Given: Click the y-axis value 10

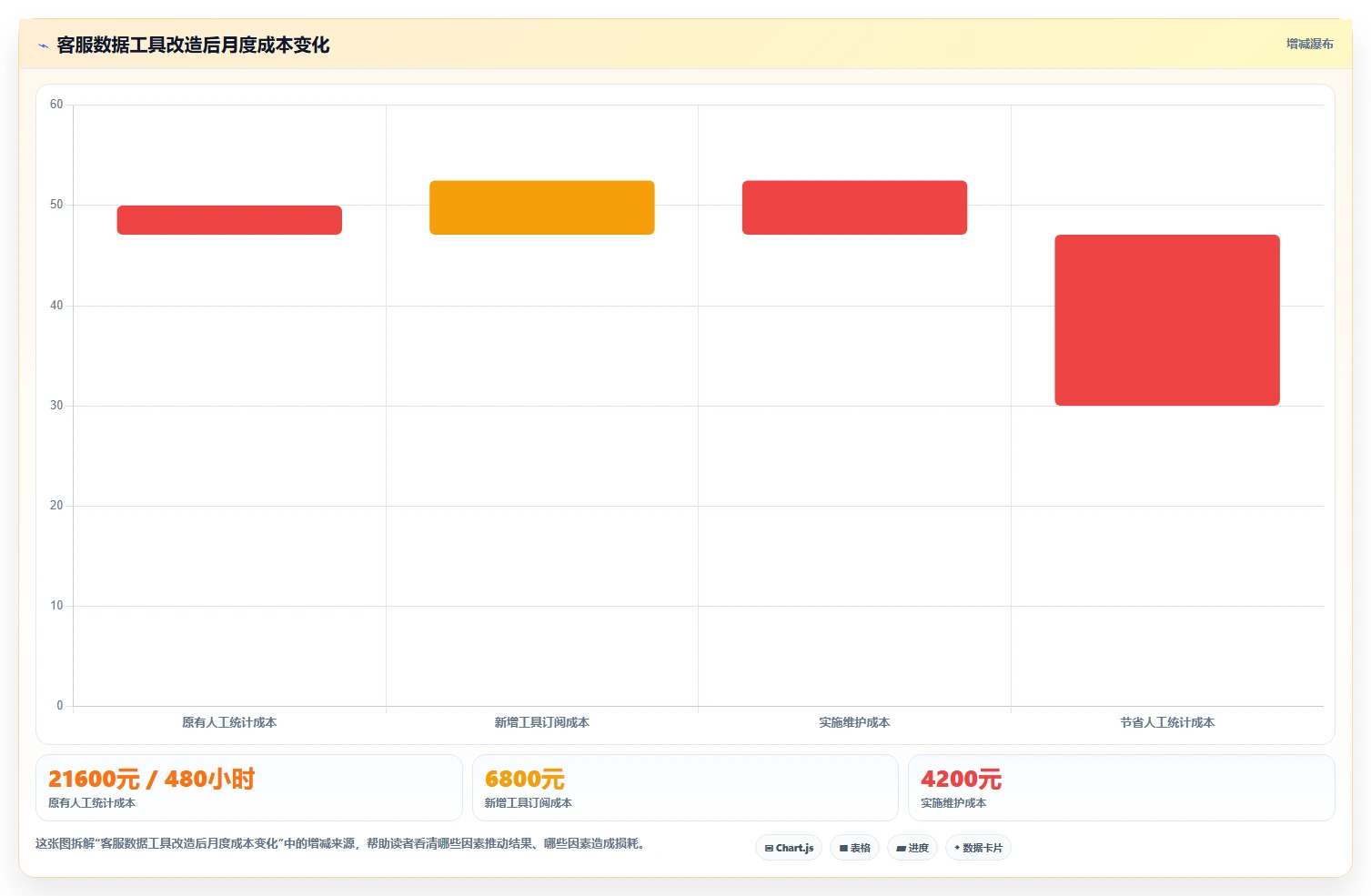Looking at the screenshot, I should click(56, 606).
